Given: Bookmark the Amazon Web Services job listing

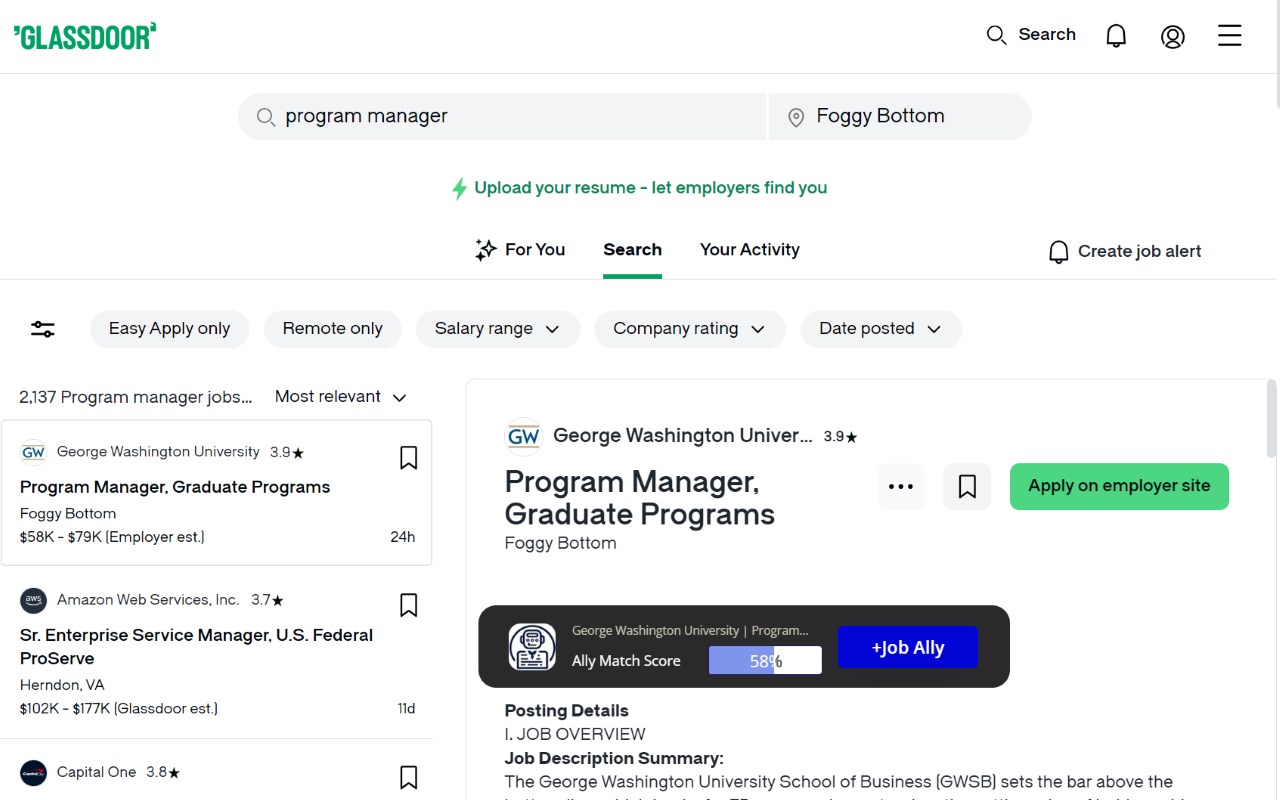Looking at the screenshot, I should click(408, 605).
